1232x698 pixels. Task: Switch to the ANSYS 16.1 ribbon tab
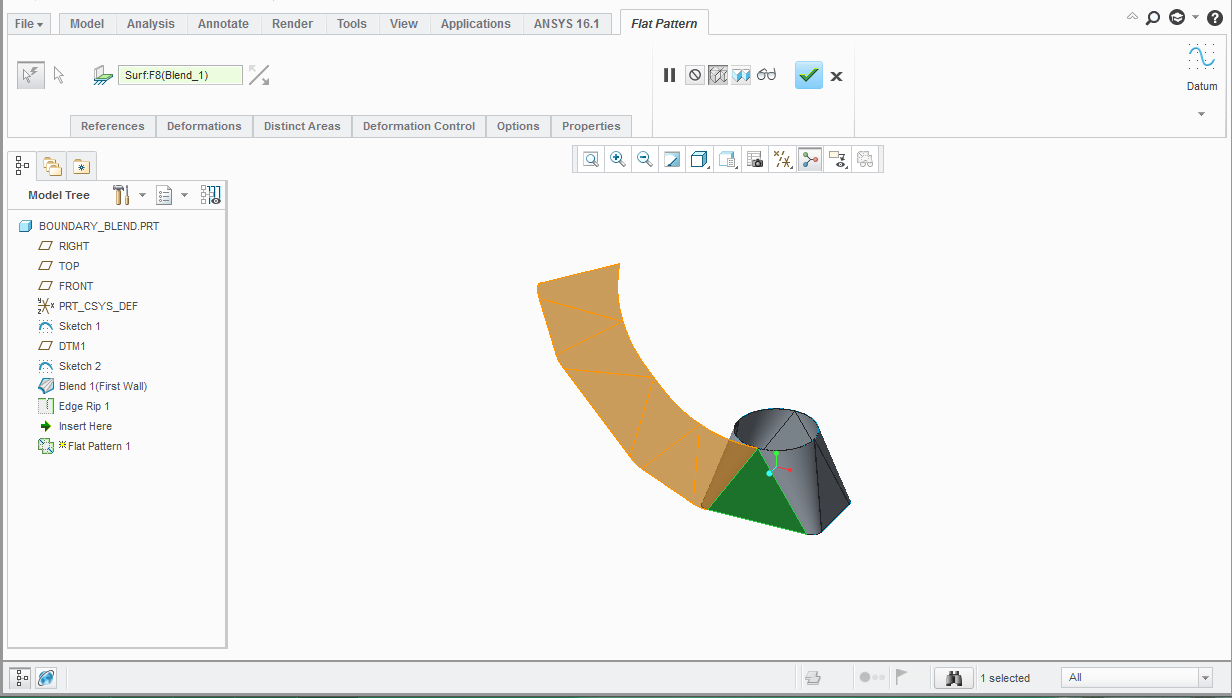click(567, 23)
